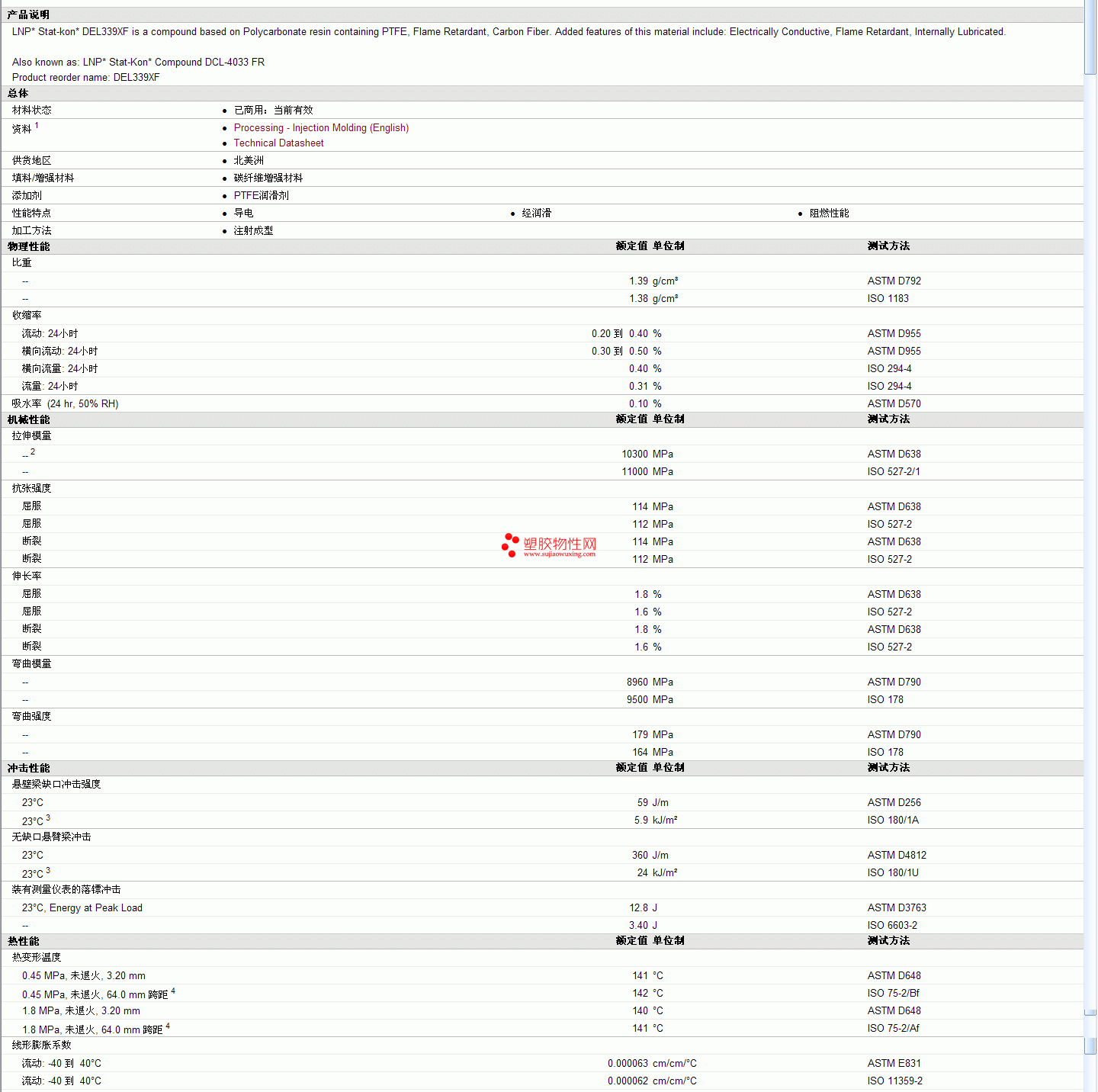Image resolution: width=1098 pixels, height=1092 pixels.
Task: Click the 北美洲 value
Action: [249, 161]
